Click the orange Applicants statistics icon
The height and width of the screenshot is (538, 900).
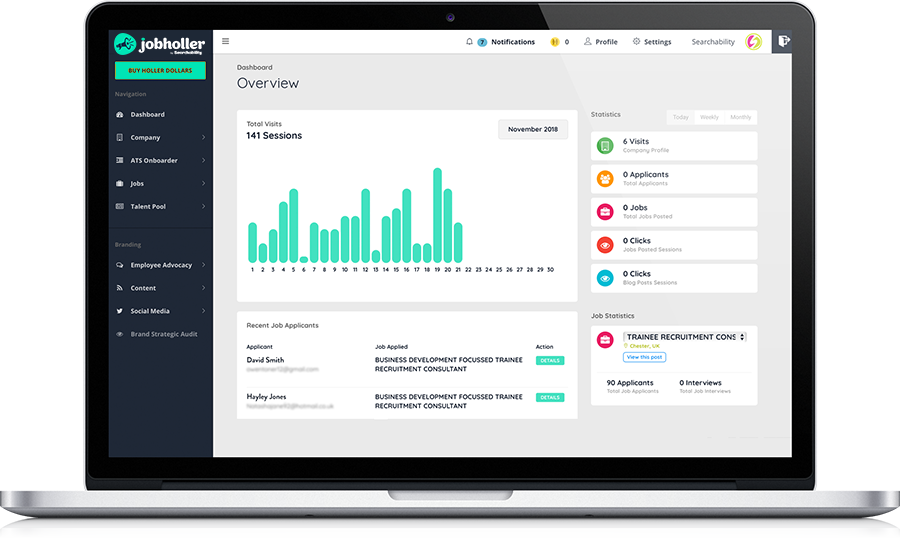[x=605, y=179]
